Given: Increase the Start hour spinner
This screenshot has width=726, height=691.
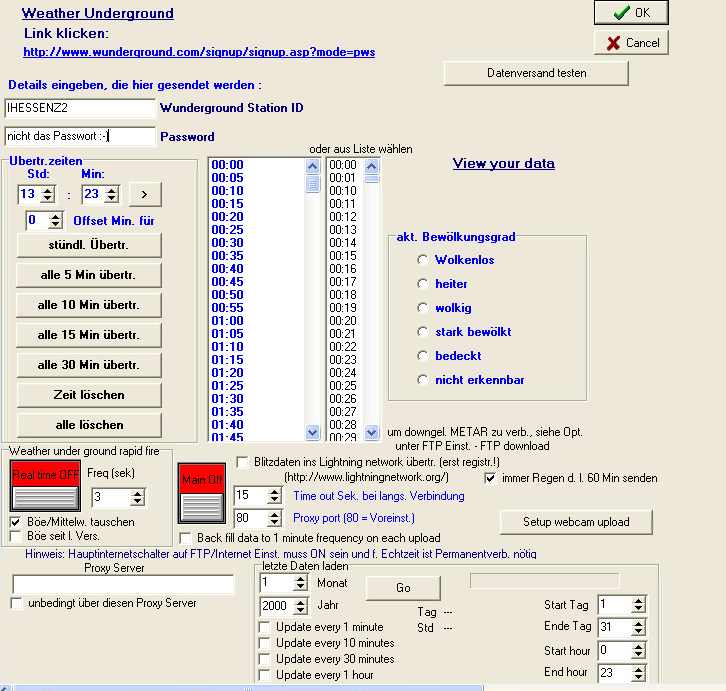Looking at the screenshot, I should point(638,647).
